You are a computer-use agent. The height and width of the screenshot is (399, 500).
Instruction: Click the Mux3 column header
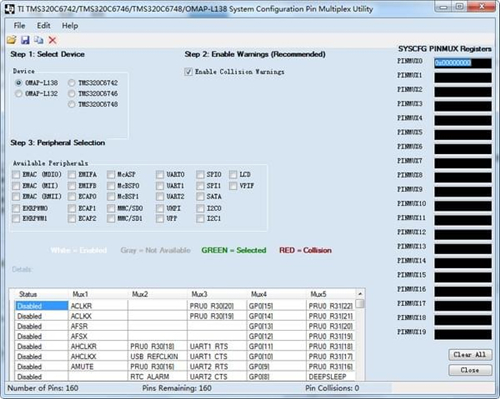pos(217,294)
